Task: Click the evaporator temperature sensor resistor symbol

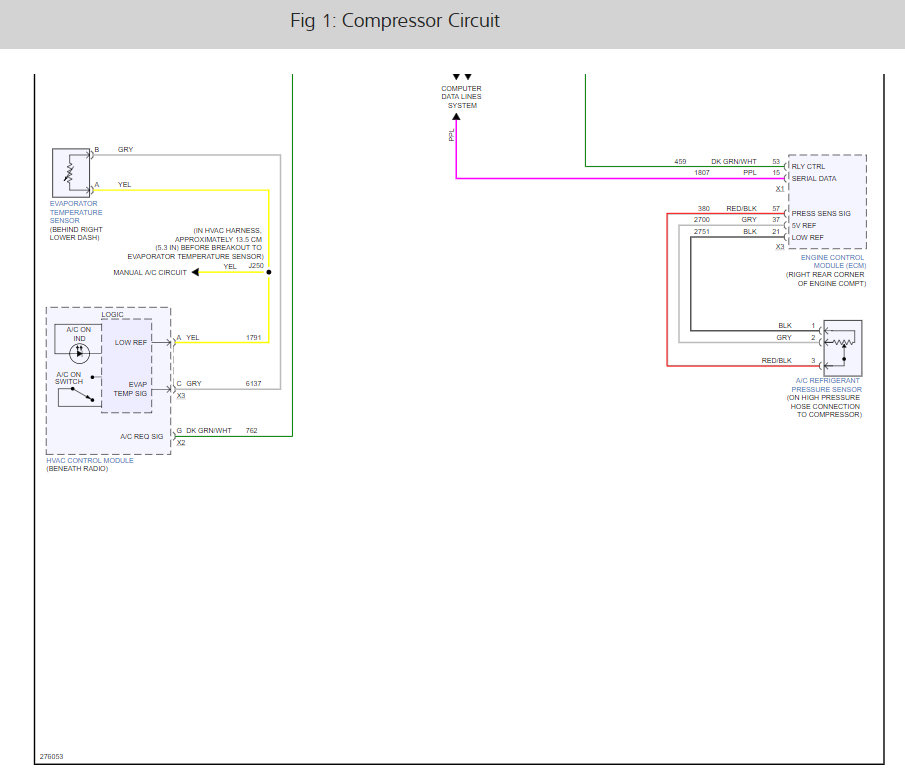Action: click(x=70, y=173)
